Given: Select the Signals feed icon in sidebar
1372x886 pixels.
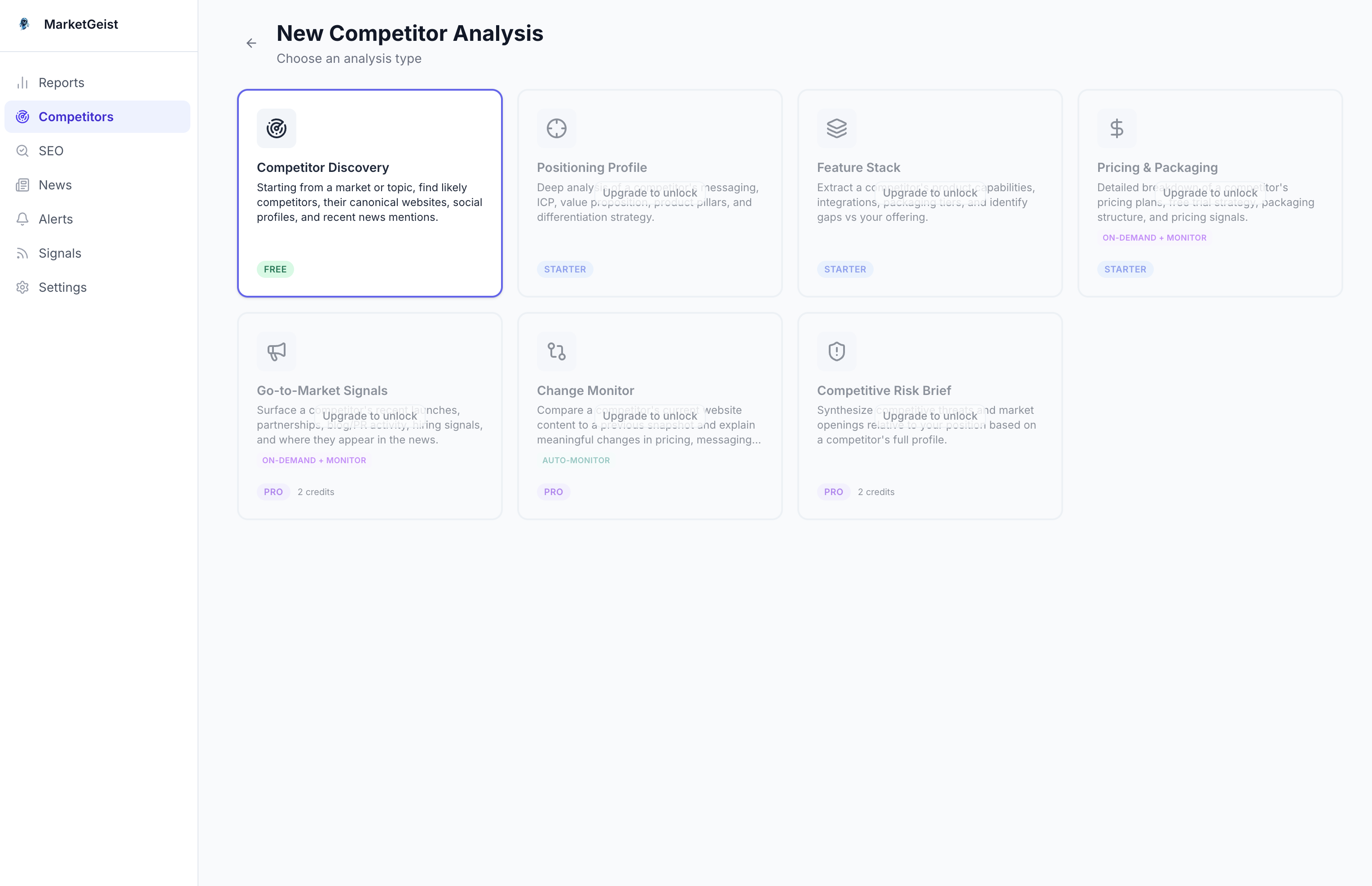Looking at the screenshot, I should click(x=22, y=253).
